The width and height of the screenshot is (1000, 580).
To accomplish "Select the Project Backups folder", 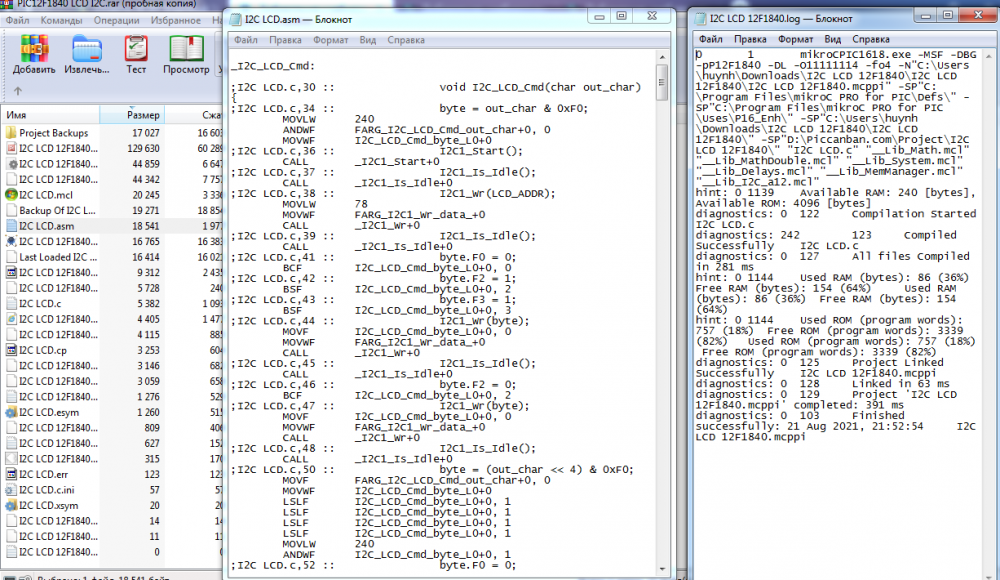I will pos(53,133).
